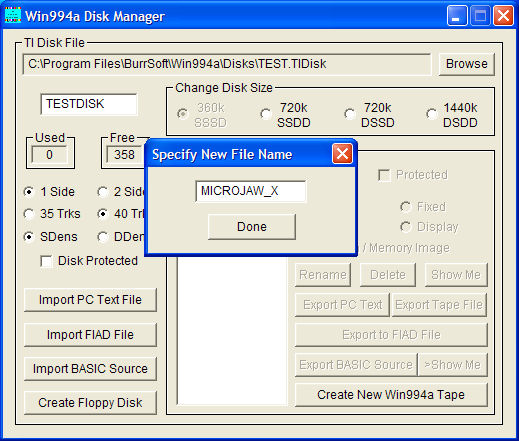Select the Fixed record type radio button
Screen dimensions: 519x441
click(405, 207)
